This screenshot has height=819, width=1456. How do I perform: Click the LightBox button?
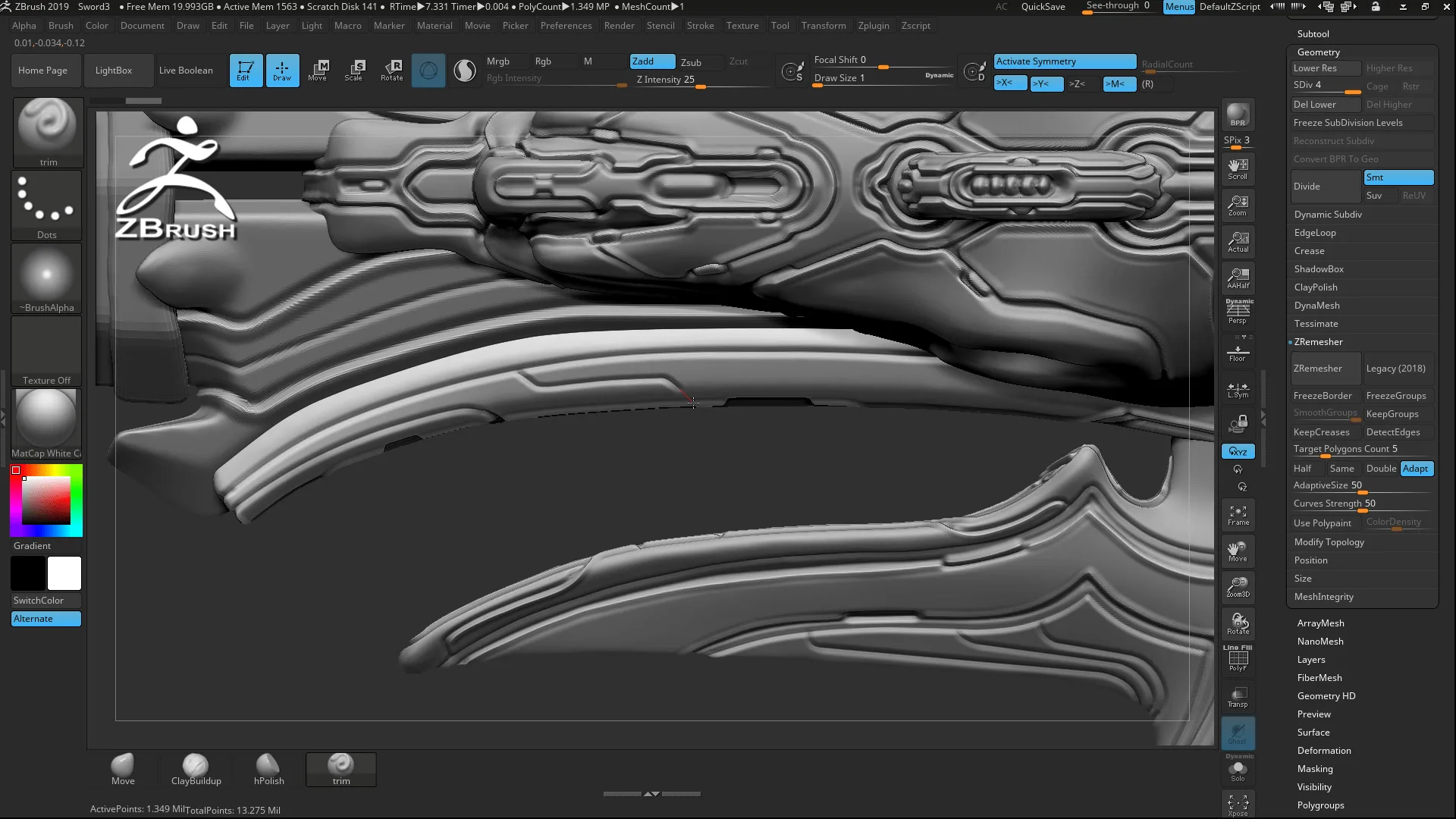pyautogui.click(x=114, y=71)
